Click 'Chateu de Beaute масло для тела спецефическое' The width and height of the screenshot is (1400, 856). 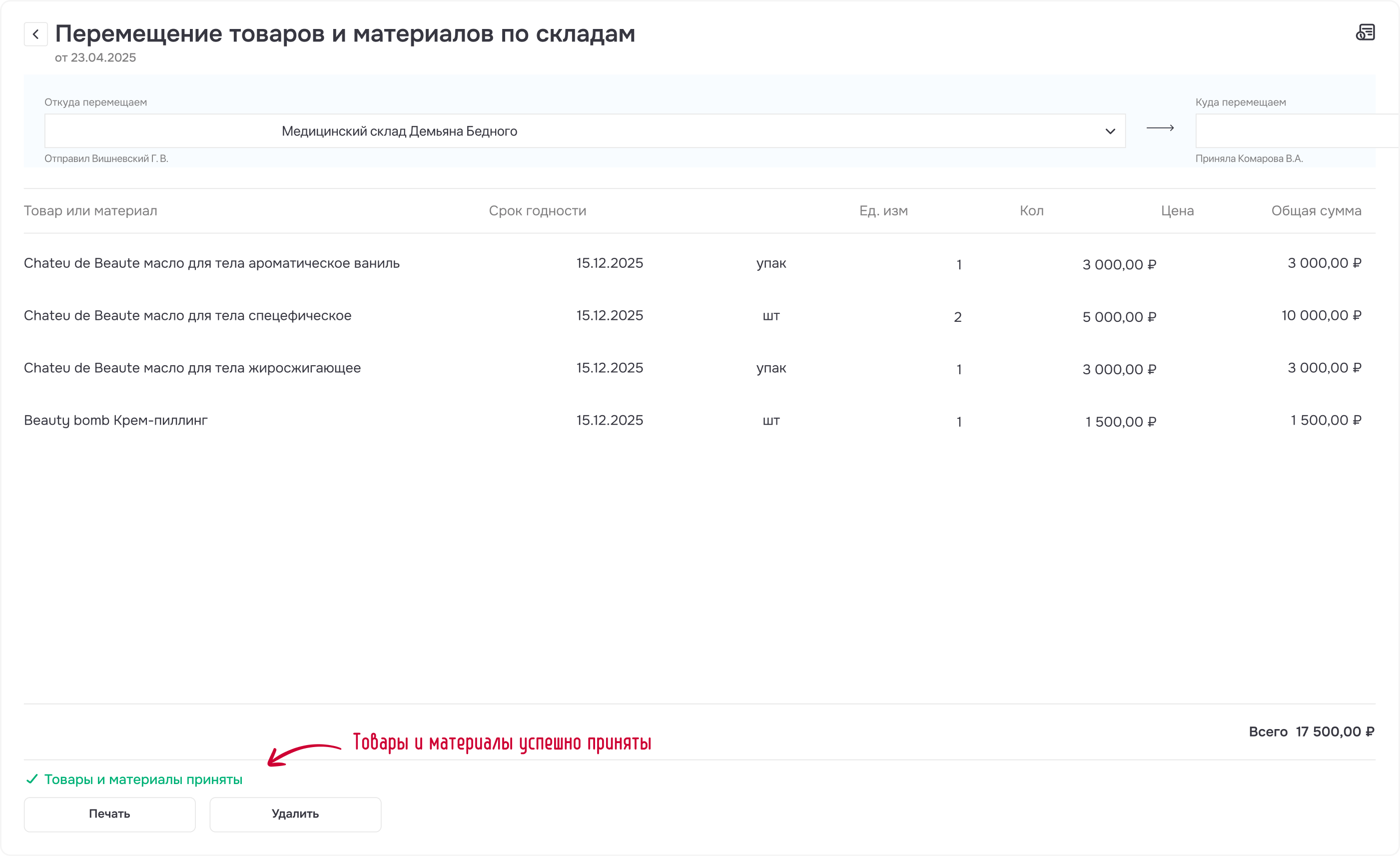[x=187, y=315]
